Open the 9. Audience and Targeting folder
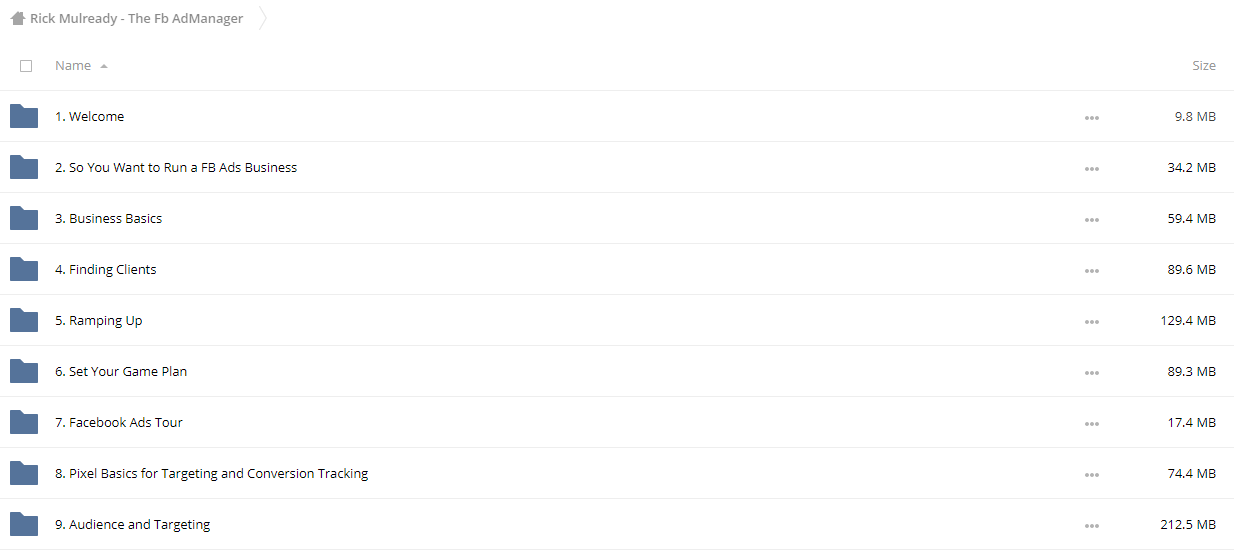The width and height of the screenshot is (1234, 551). [132, 525]
